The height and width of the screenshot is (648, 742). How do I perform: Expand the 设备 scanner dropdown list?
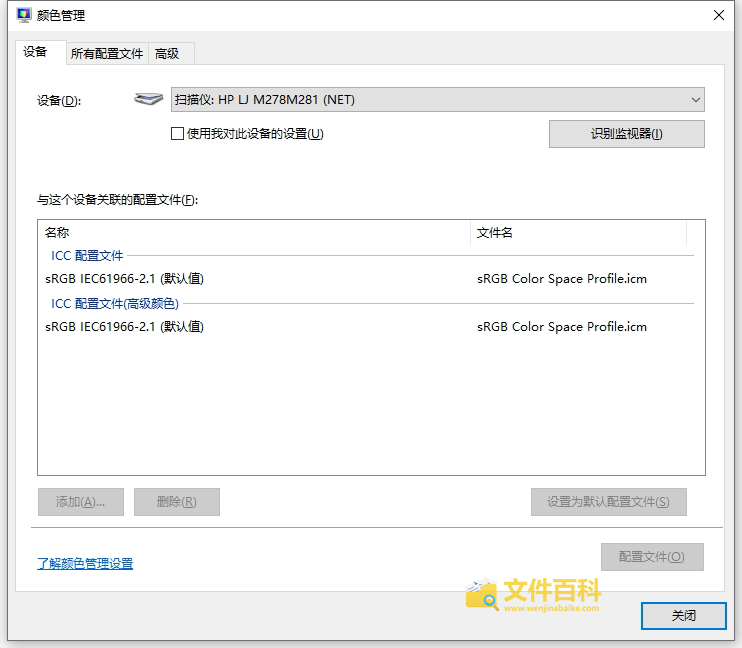point(437,99)
